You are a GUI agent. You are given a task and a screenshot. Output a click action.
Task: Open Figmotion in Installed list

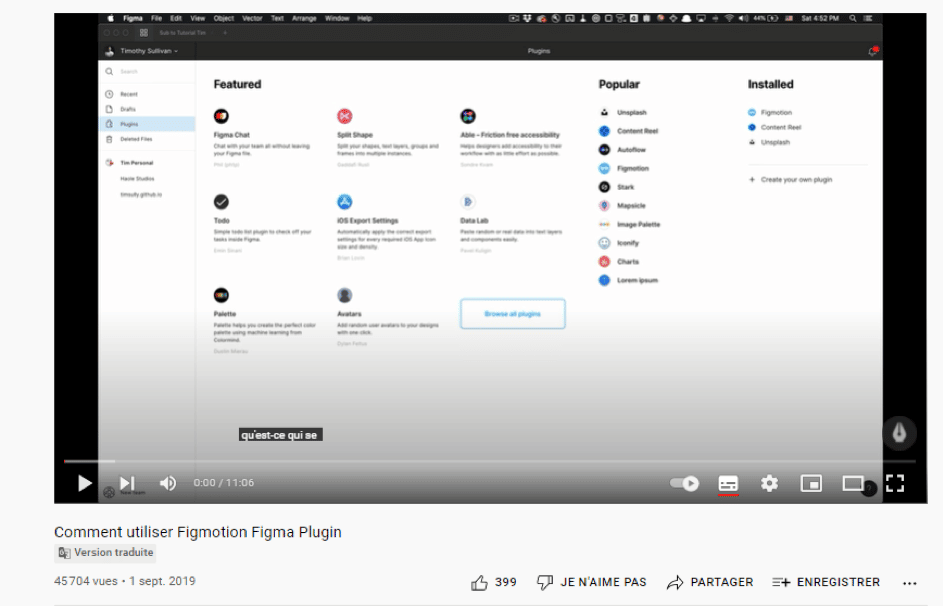click(770, 112)
